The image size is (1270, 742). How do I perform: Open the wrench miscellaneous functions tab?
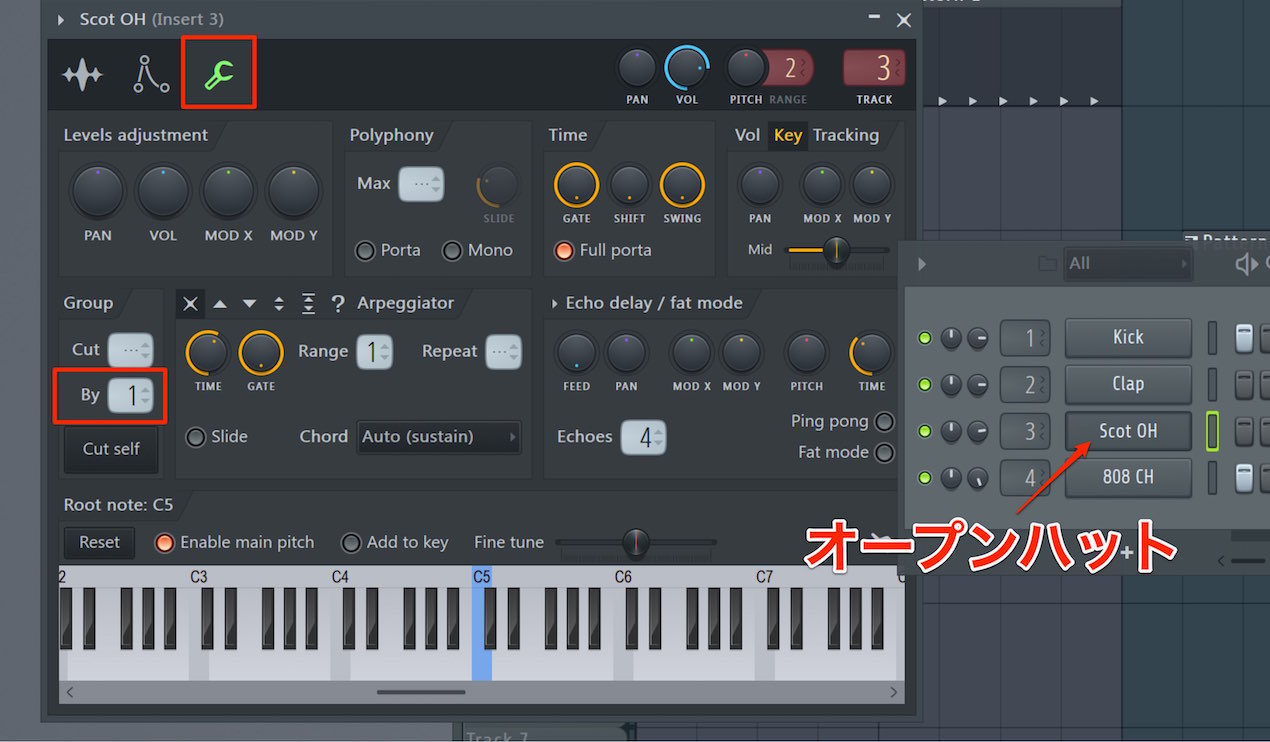point(219,73)
